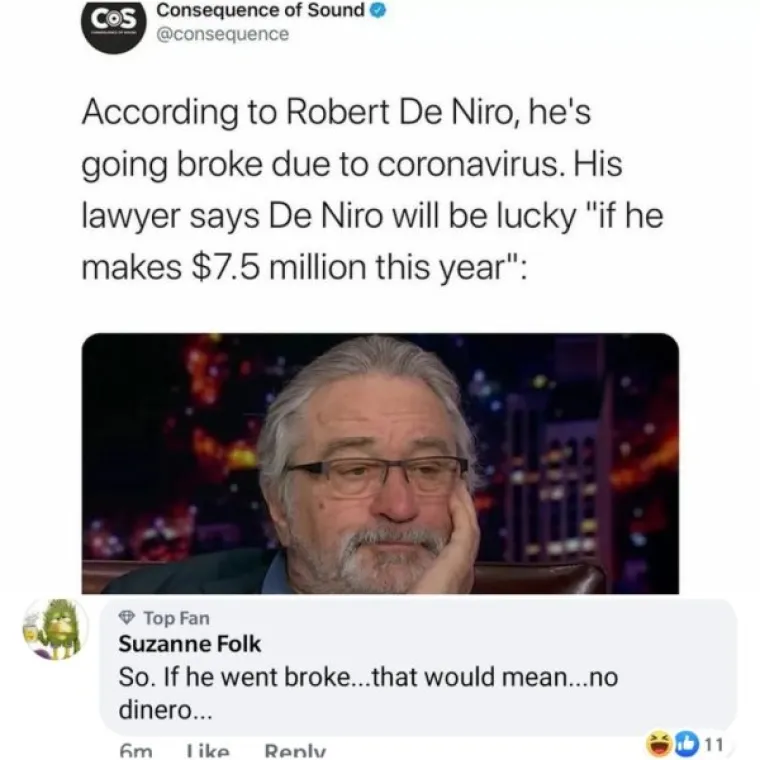
Task: Click the blue verified badge
Action: click(x=378, y=11)
